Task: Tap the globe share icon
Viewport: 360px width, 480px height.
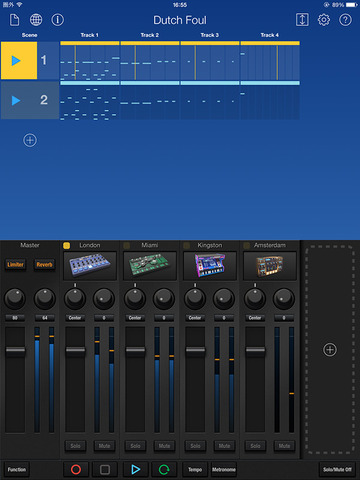Action: [x=36, y=20]
